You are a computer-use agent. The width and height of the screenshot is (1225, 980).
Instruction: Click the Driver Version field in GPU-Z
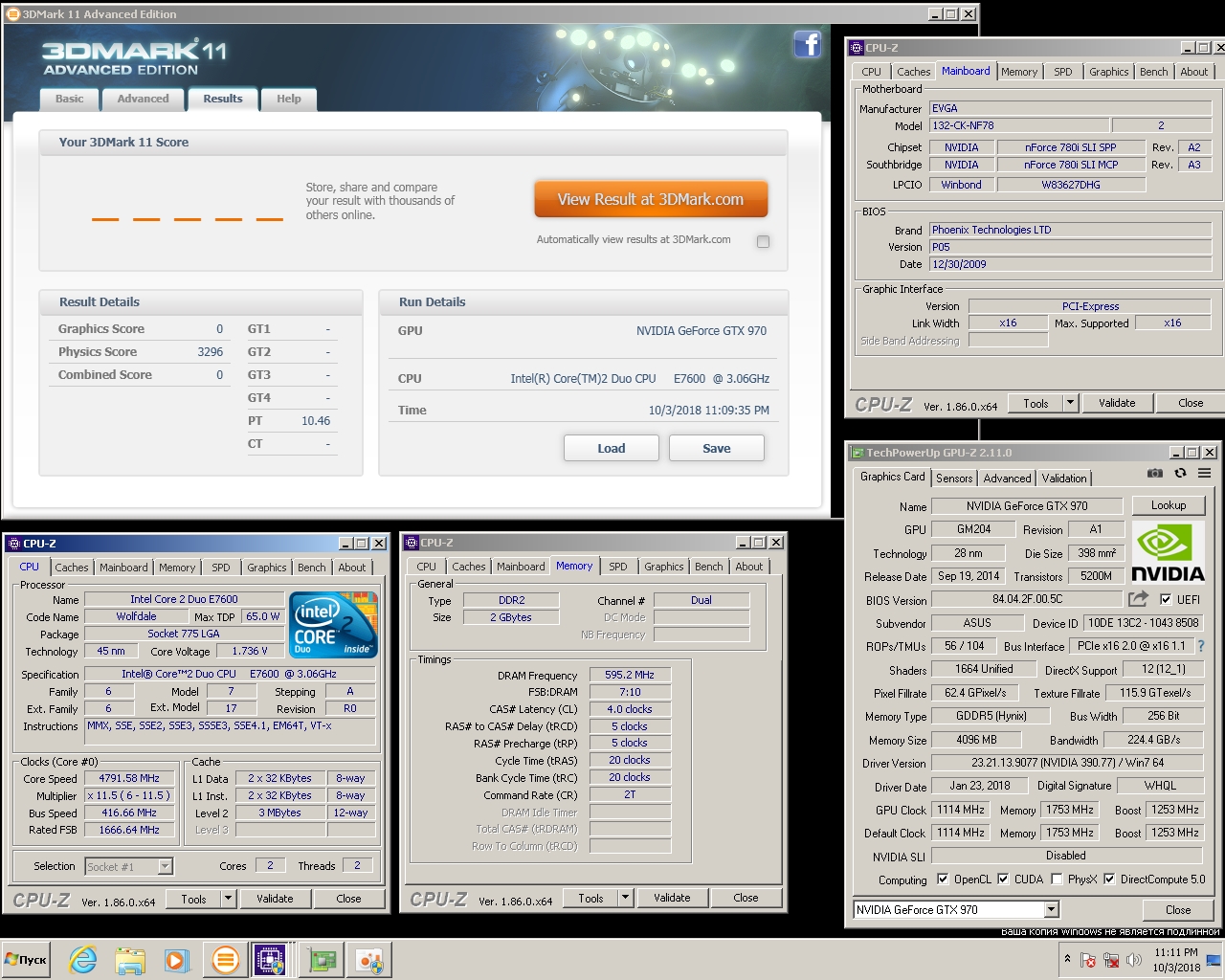coord(1068,763)
